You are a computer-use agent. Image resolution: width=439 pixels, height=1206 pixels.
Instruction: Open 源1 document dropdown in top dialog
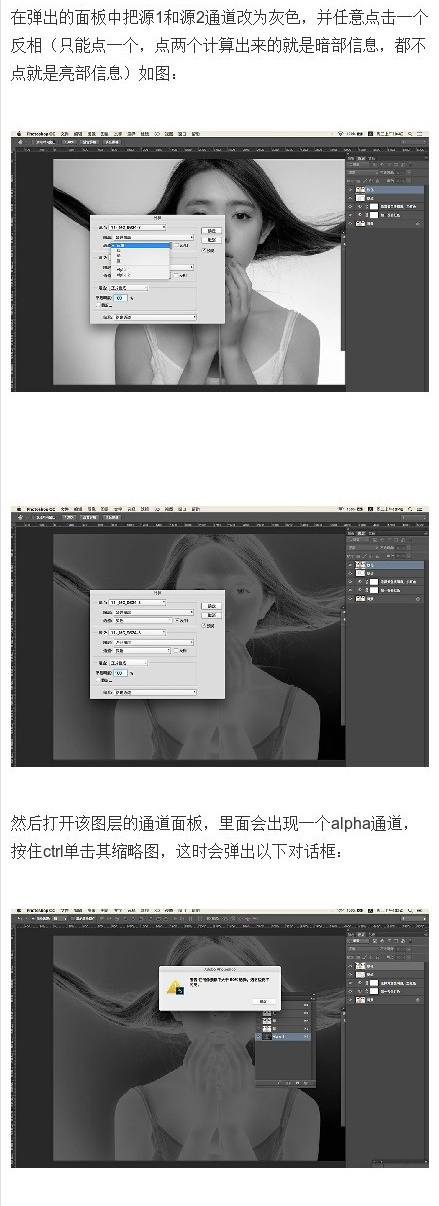[x=138, y=227]
